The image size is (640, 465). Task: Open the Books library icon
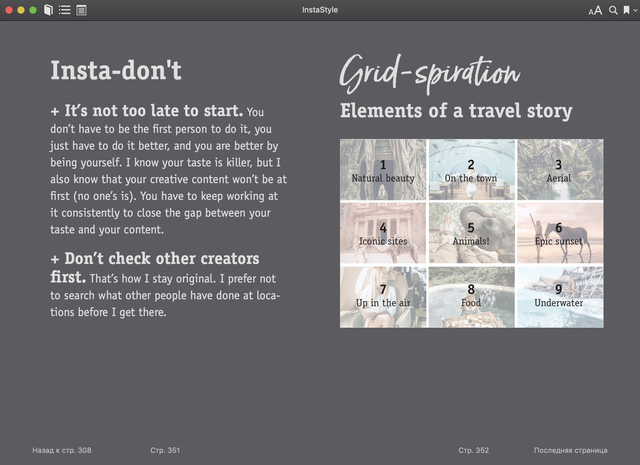pyautogui.click(x=49, y=10)
